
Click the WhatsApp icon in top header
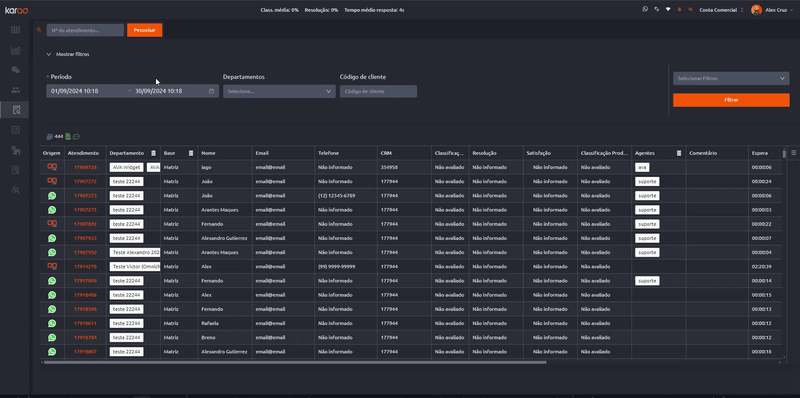click(x=645, y=9)
